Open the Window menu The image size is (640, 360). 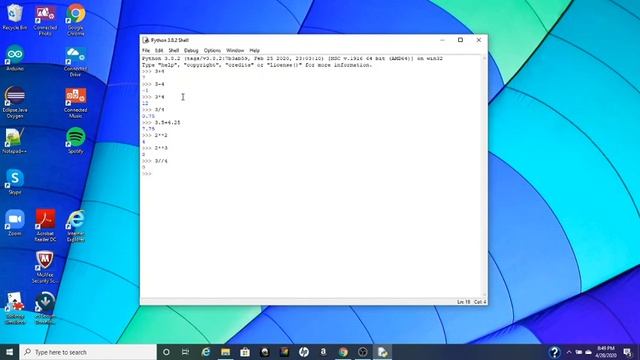coord(235,51)
